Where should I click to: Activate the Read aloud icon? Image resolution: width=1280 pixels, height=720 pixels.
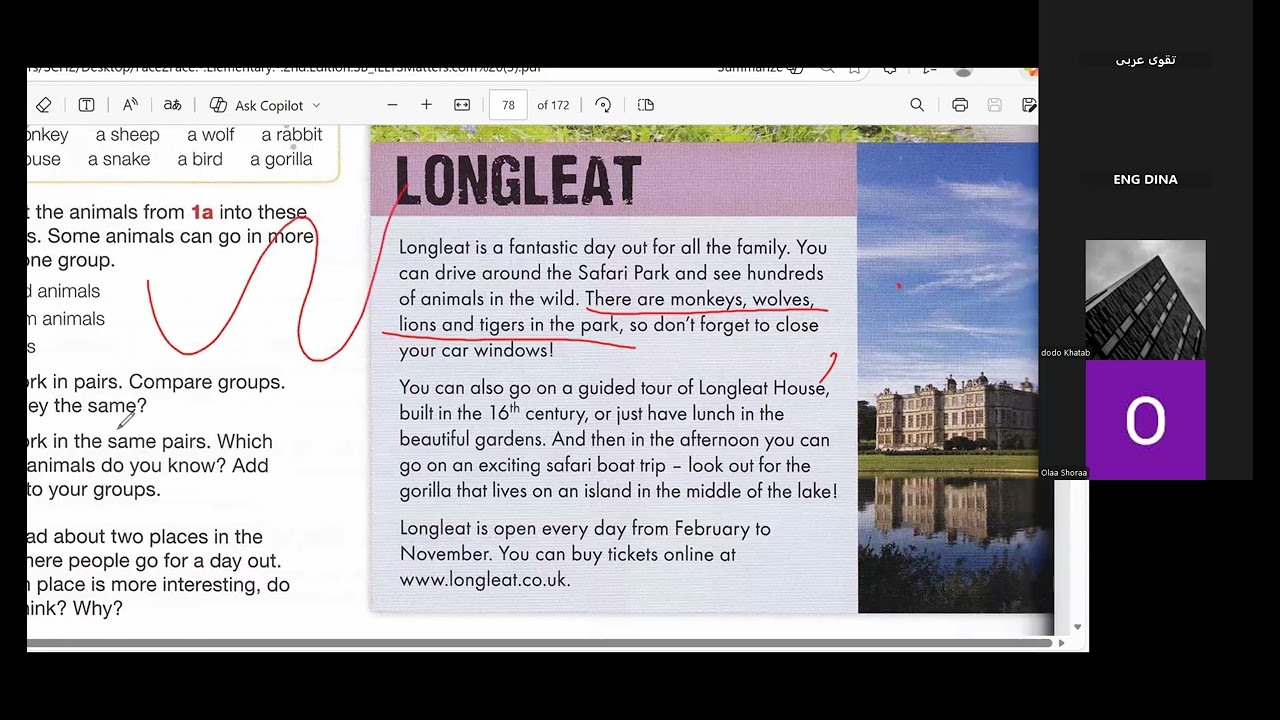click(130, 105)
